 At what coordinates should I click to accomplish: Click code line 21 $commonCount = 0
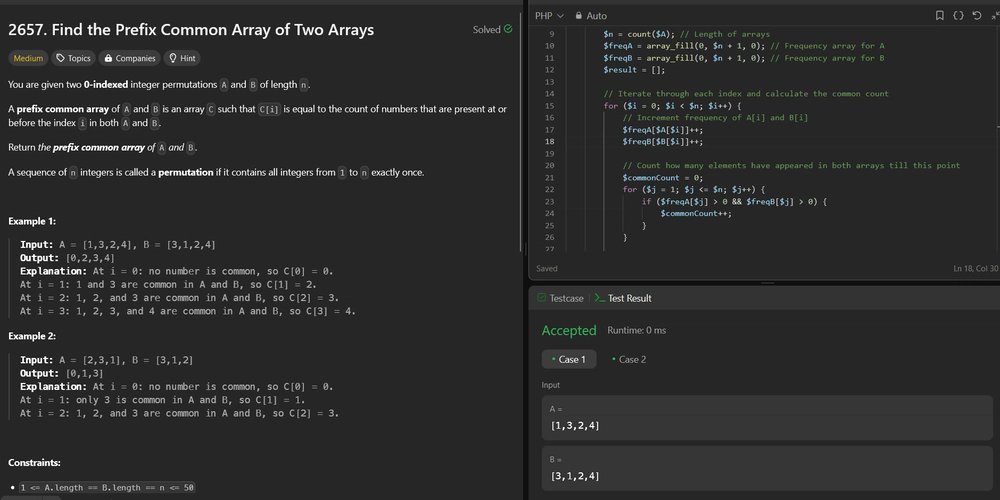[x=663, y=177]
